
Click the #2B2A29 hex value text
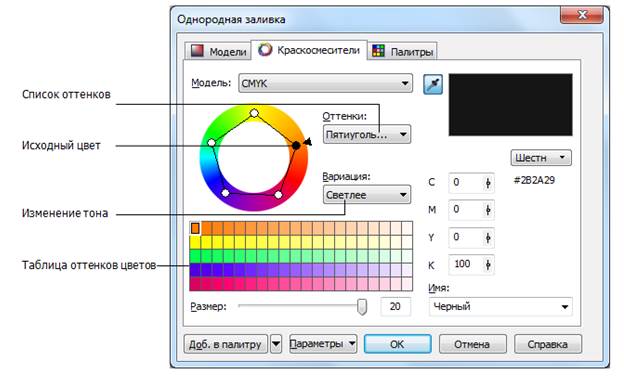tap(534, 180)
